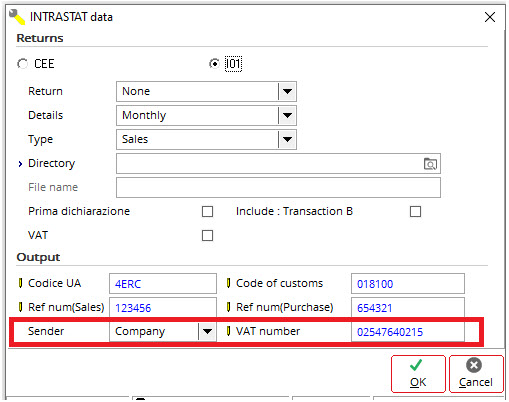Enable the Prima dichiarazione checkbox
Screen dimensions: 509x402
(207, 211)
